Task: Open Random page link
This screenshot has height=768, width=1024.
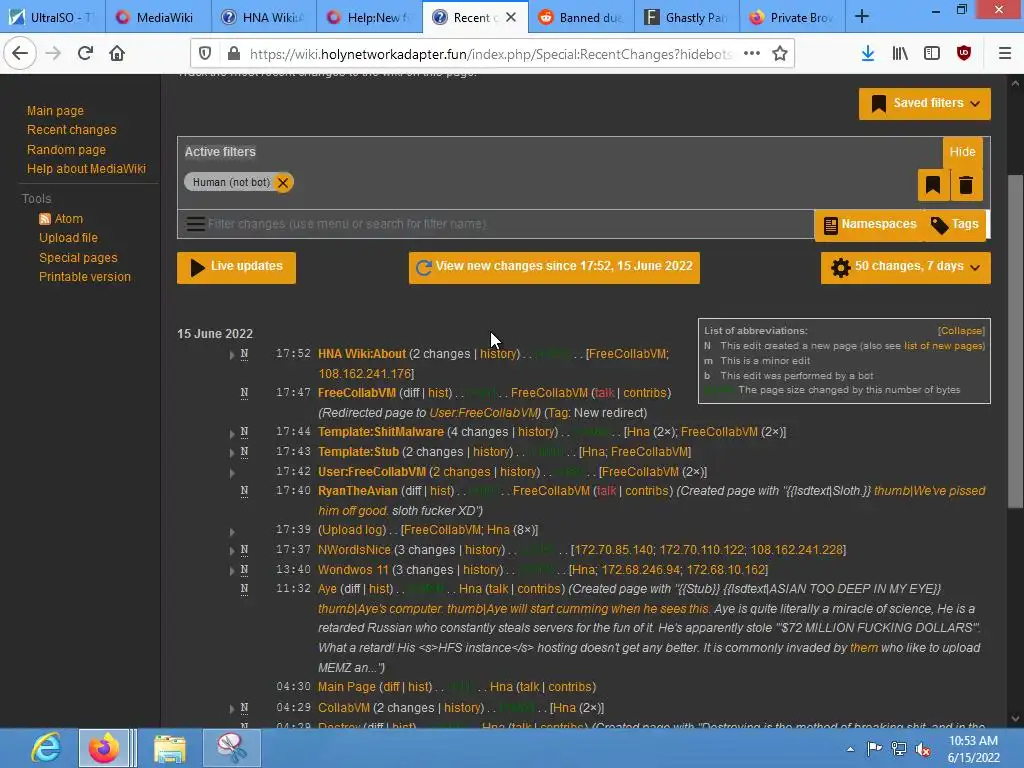Action: click(66, 150)
